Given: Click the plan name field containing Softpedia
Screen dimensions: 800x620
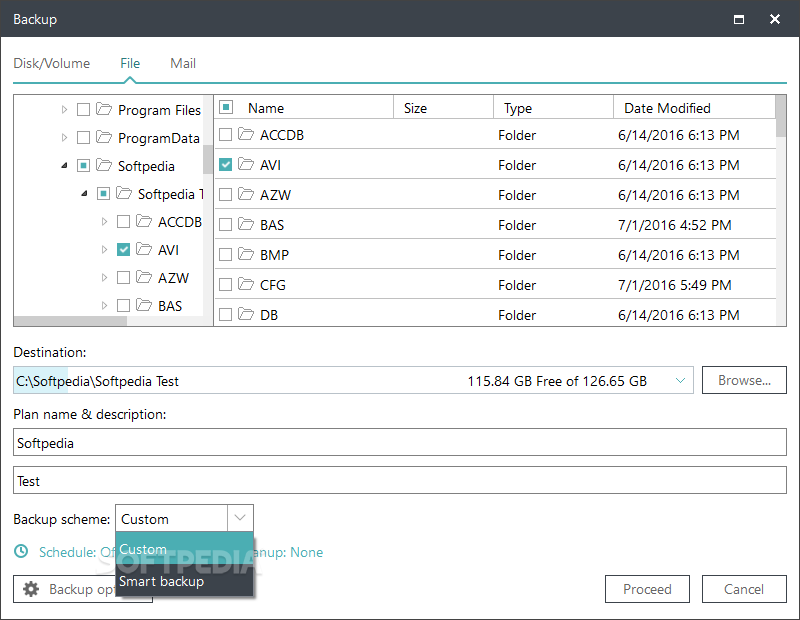Looking at the screenshot, I should point(399,442).
